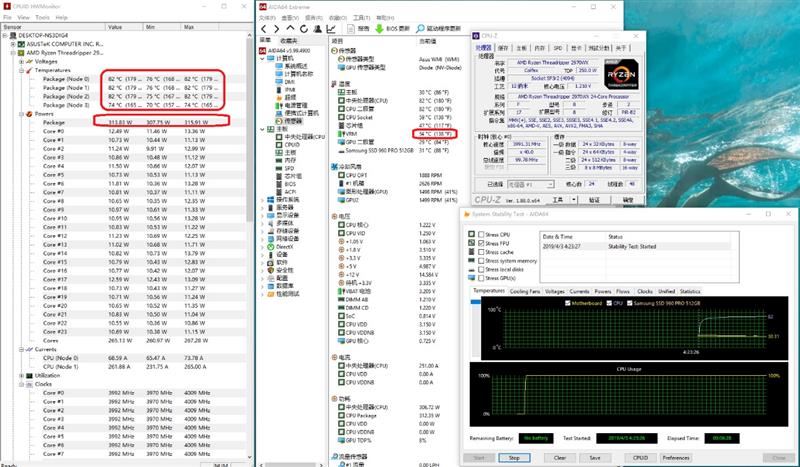Image resolution: width=800 pixels, height=467 pixels.
Task: Select ACPI in the AIDA64 tree
Action: (290, 191)
